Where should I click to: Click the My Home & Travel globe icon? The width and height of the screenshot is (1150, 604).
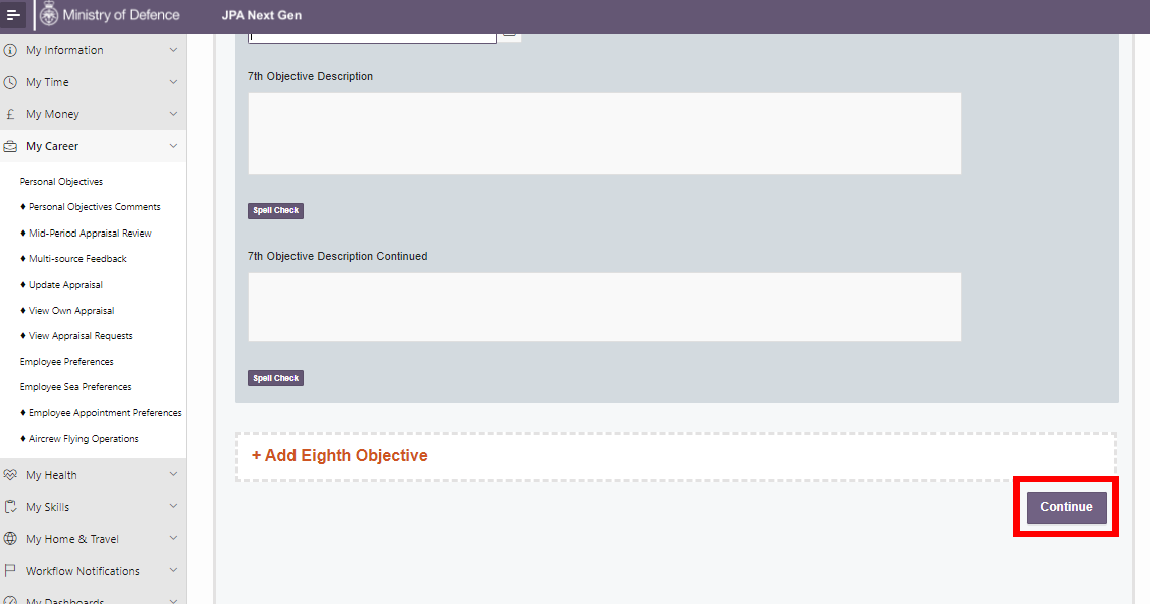pyautogui.click(x=10, y=539)
